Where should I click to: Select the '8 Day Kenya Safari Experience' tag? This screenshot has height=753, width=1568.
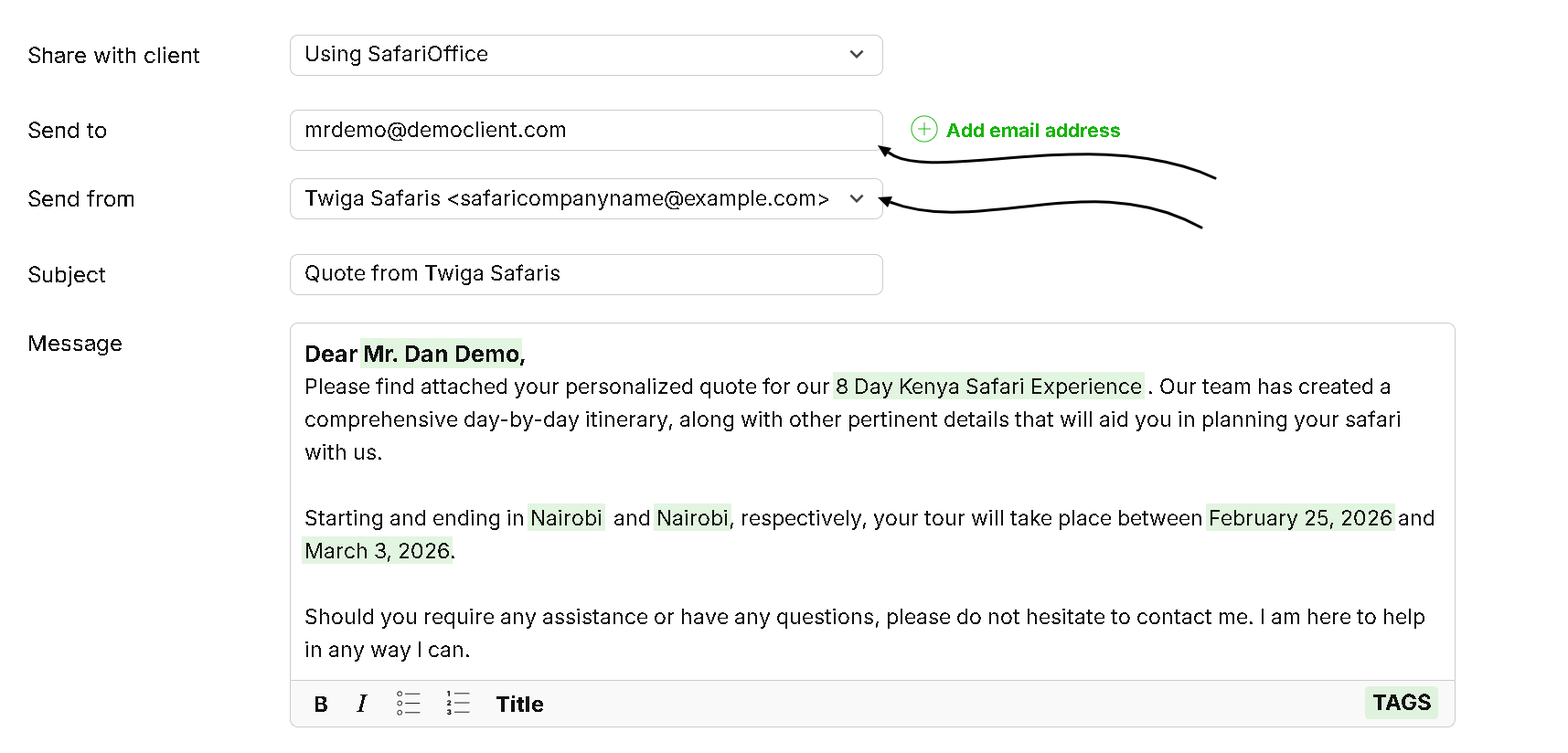point(988,387)
